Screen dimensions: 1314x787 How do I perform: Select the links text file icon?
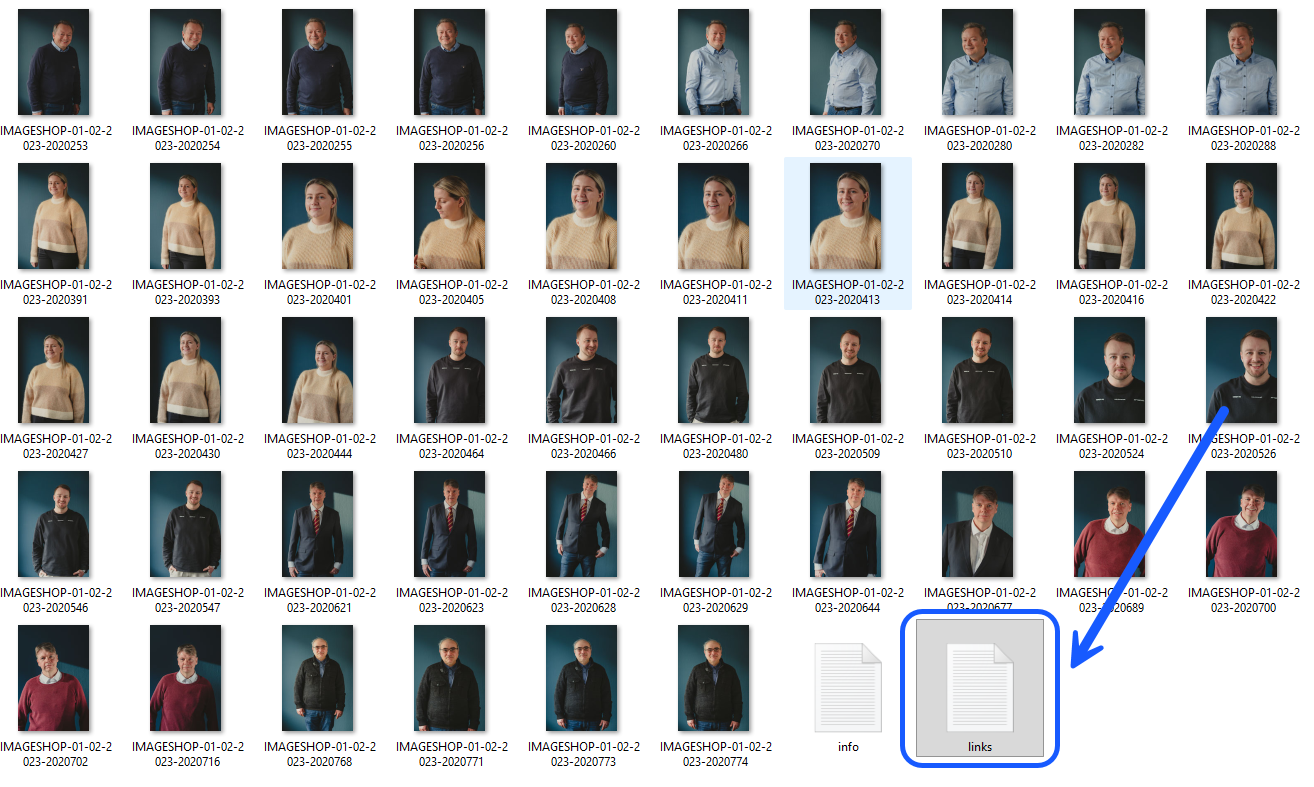980,689
